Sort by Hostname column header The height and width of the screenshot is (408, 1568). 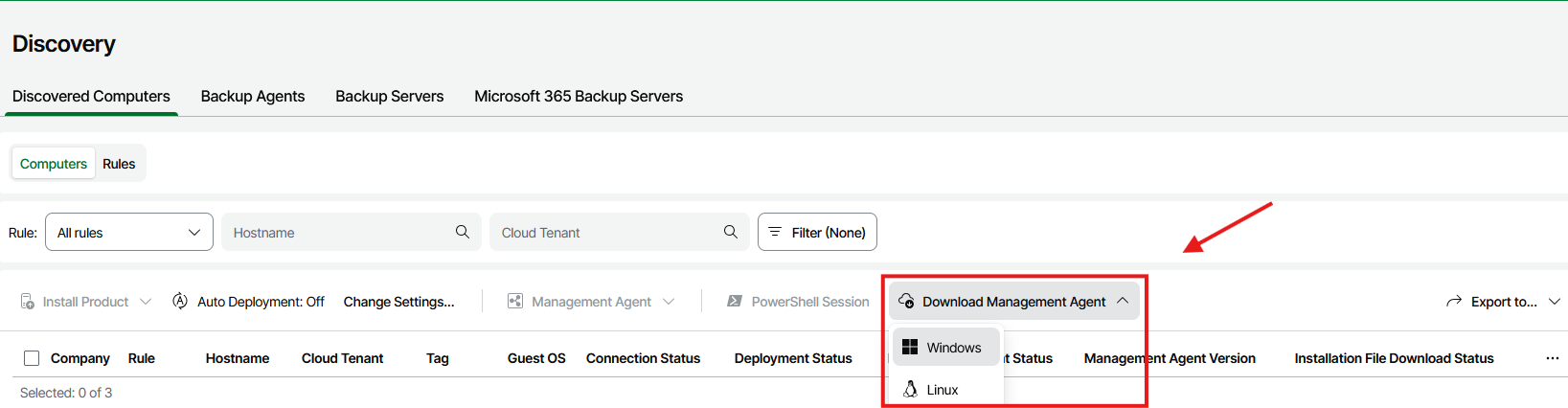click(x=238, y=358)
